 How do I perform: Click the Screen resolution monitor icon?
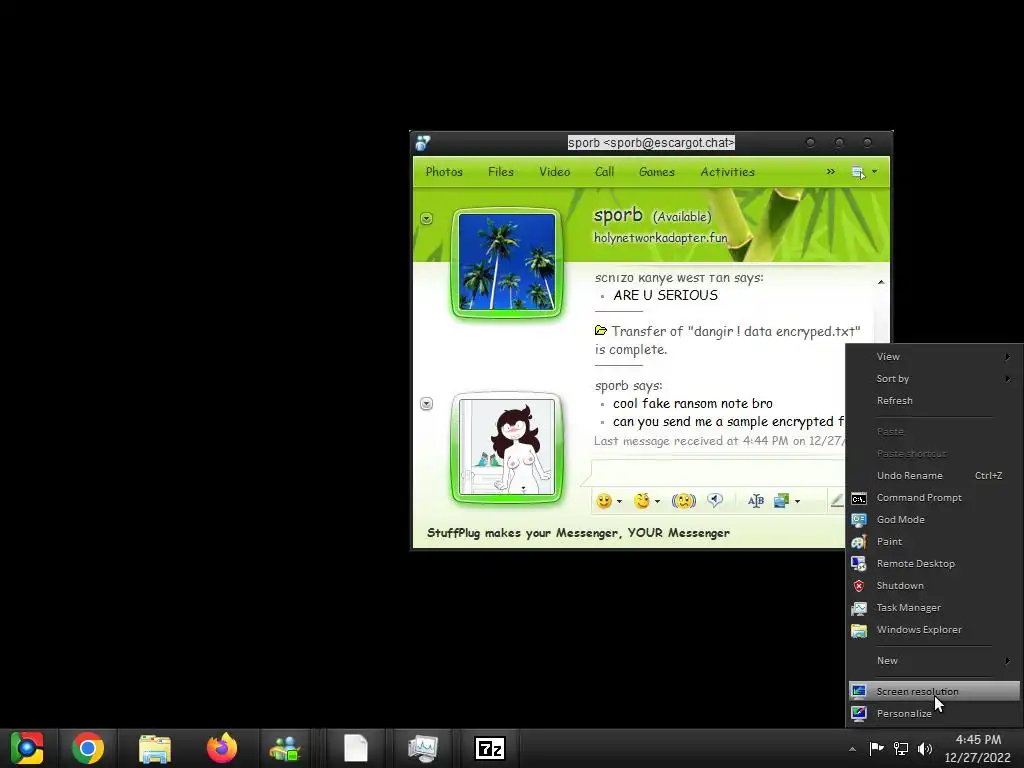859,692
